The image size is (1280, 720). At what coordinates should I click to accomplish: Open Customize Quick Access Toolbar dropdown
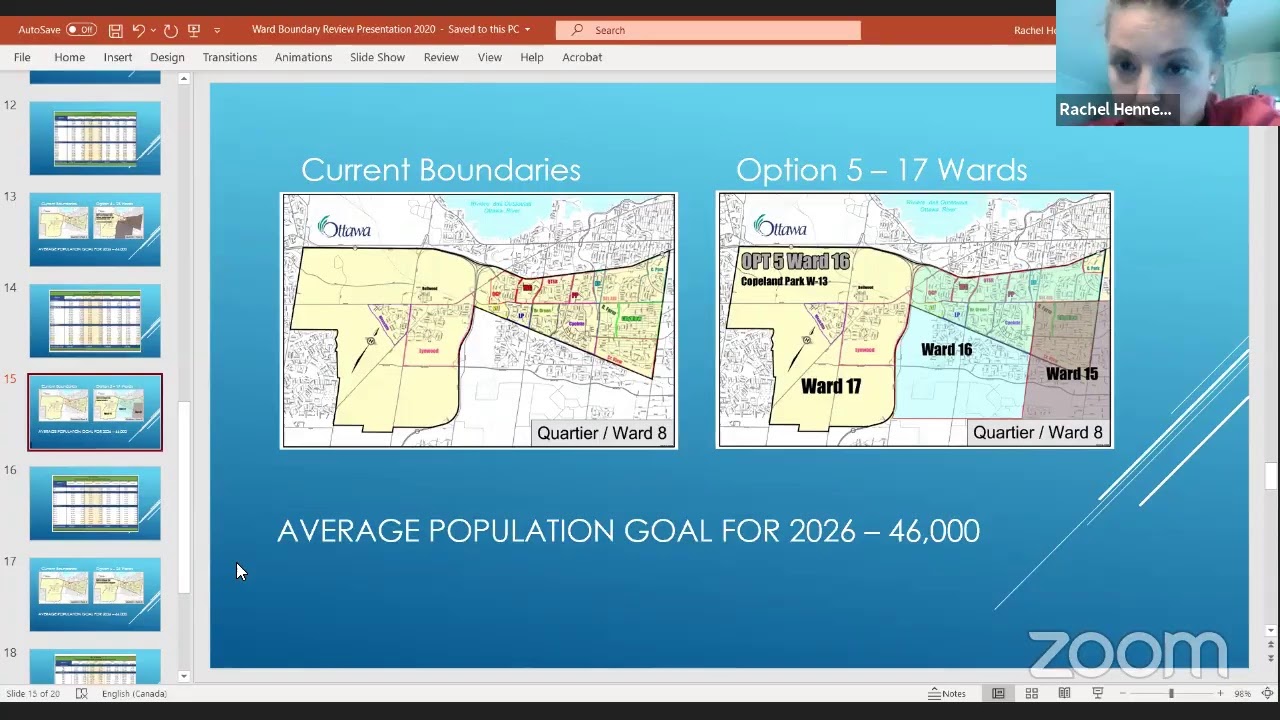pyautogui.click(x=217, y=30)
